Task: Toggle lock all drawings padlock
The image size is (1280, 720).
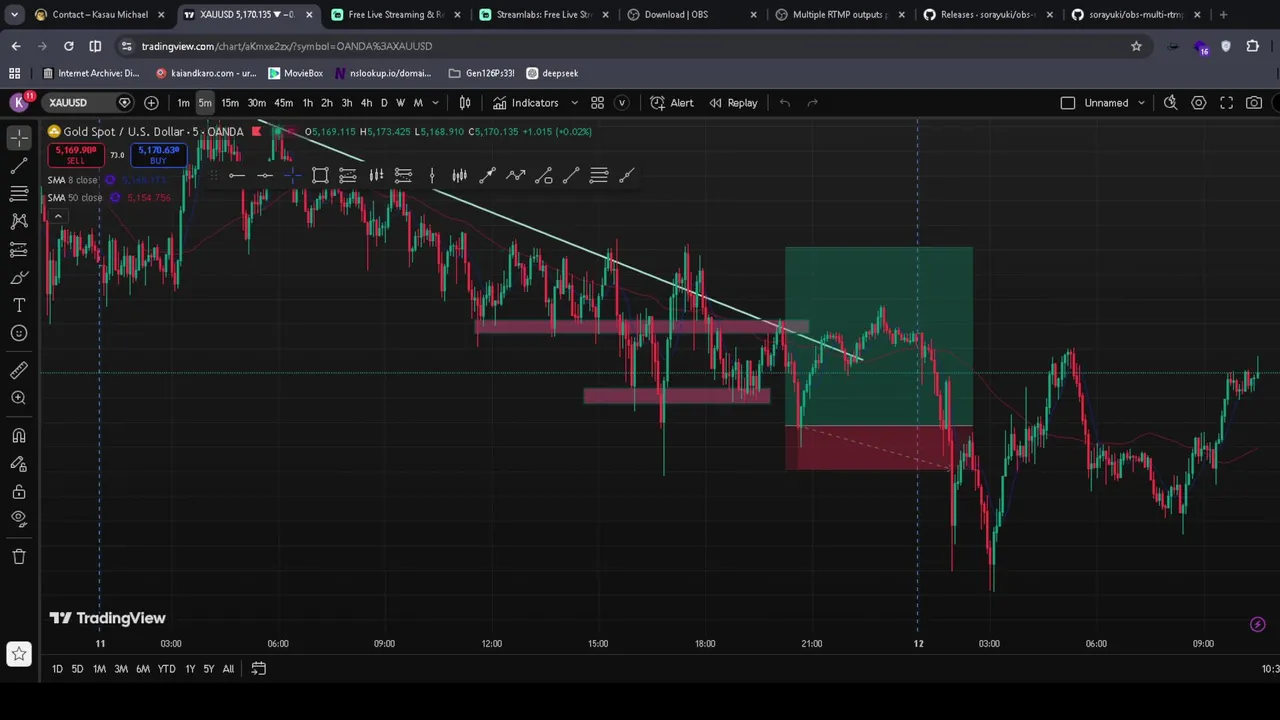Action: pyautogui.click(x=19, y=491)
